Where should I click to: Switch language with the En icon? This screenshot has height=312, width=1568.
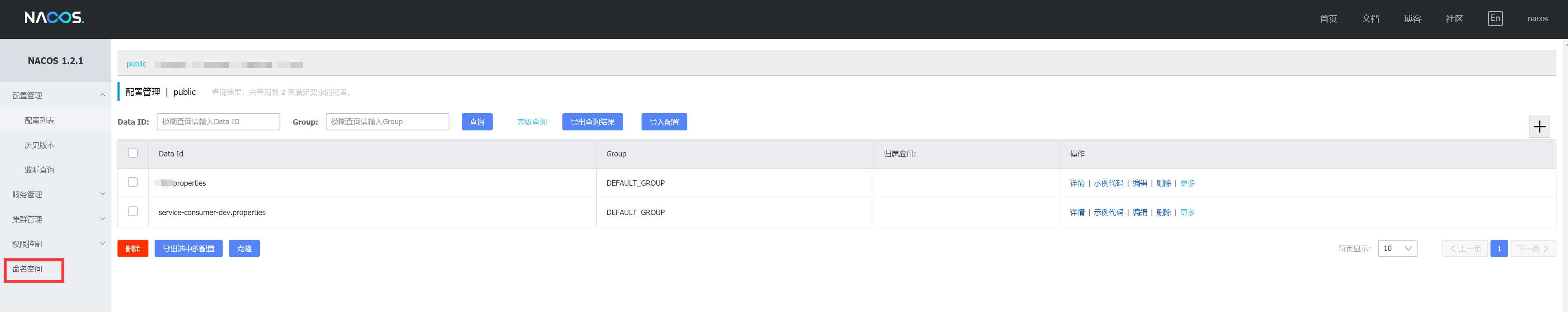pyautogui.click(x=1495, y=18)
